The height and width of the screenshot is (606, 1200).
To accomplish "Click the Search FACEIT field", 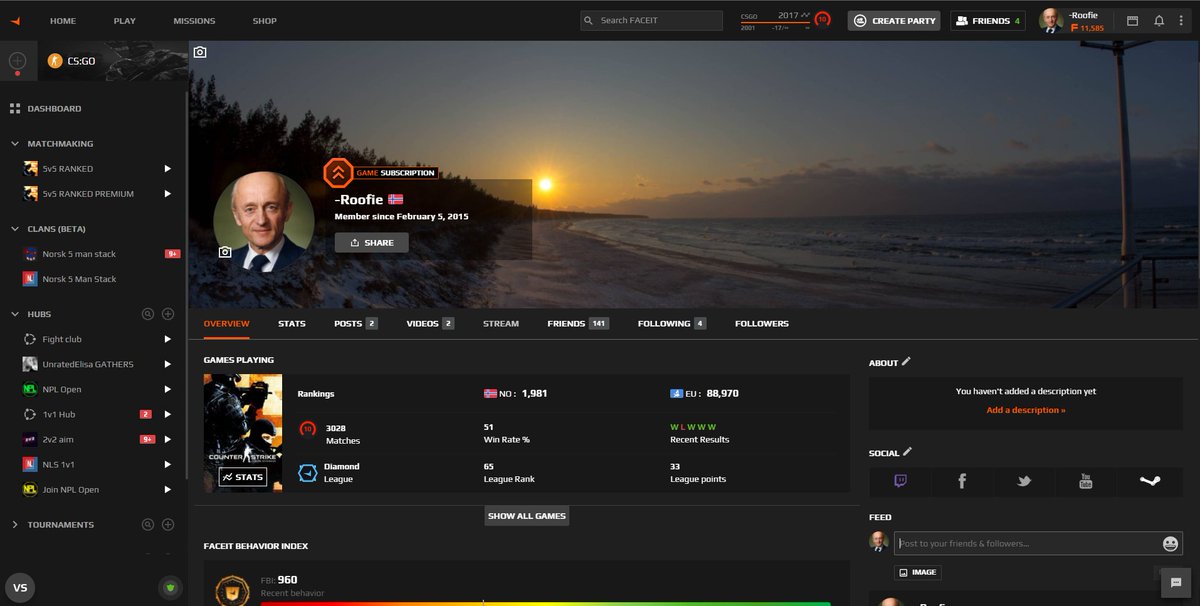I will (651, 20).
